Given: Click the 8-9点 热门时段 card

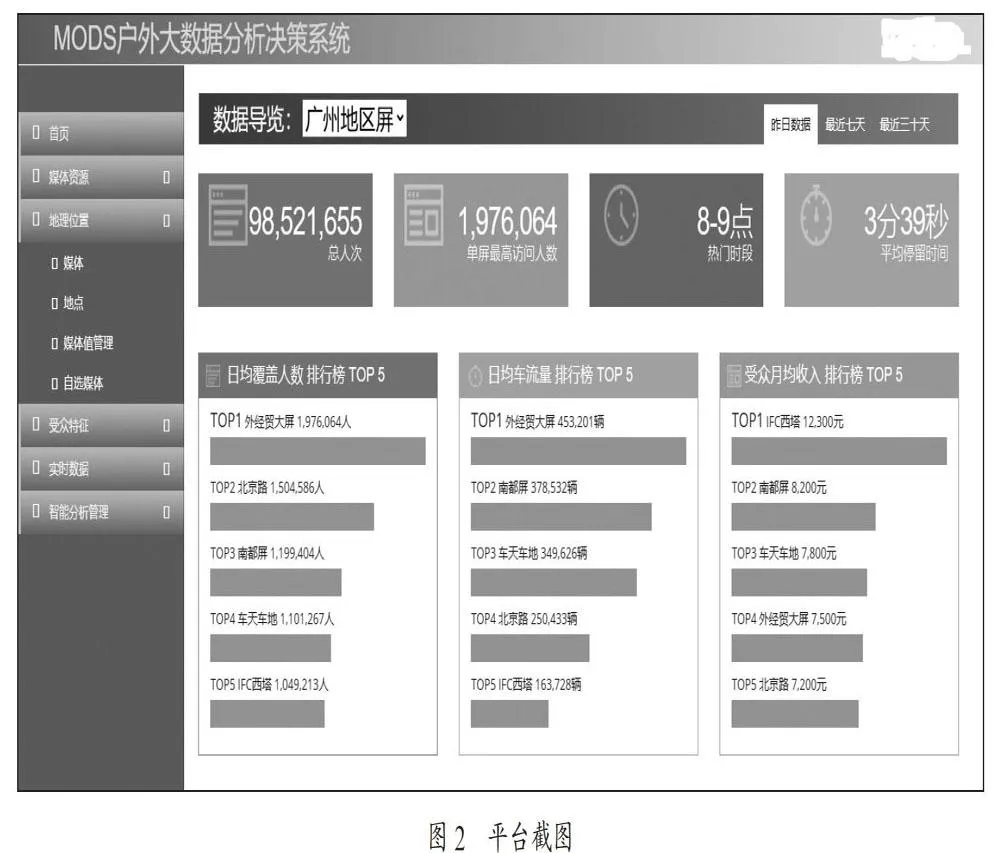Looking at the screenshot, I should pos(676,240).
